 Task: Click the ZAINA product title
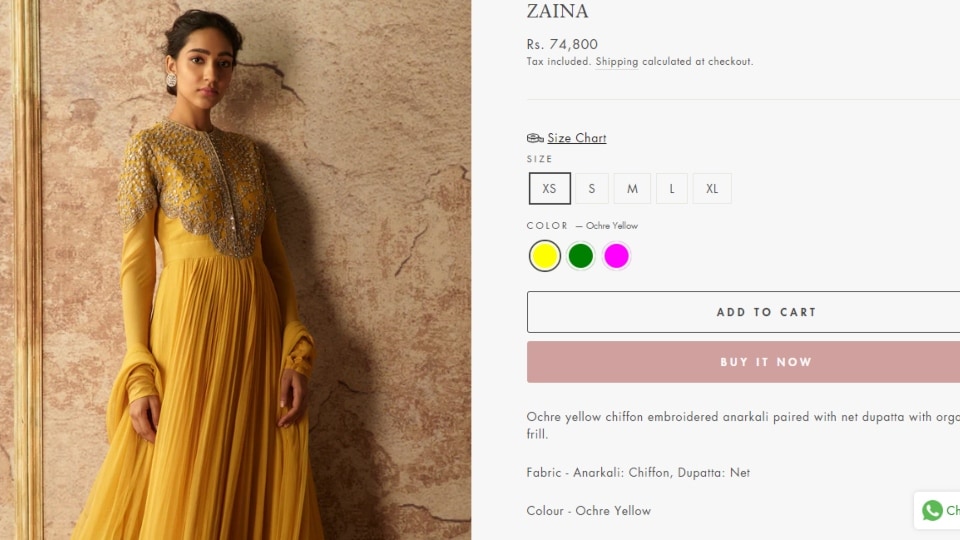(557, 11)
